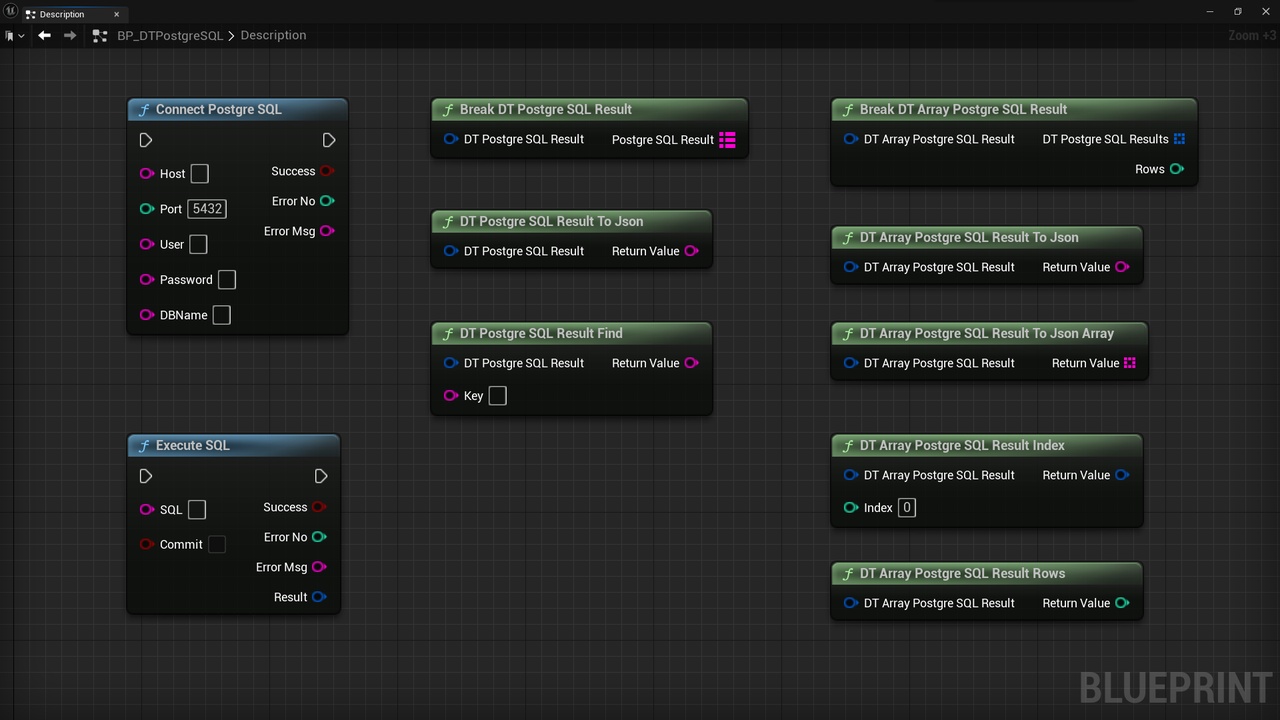This screenshot has height=720, width=1280.
Task: Click the Port input pin
Action: pyautogui.click(x=147, y=209)
